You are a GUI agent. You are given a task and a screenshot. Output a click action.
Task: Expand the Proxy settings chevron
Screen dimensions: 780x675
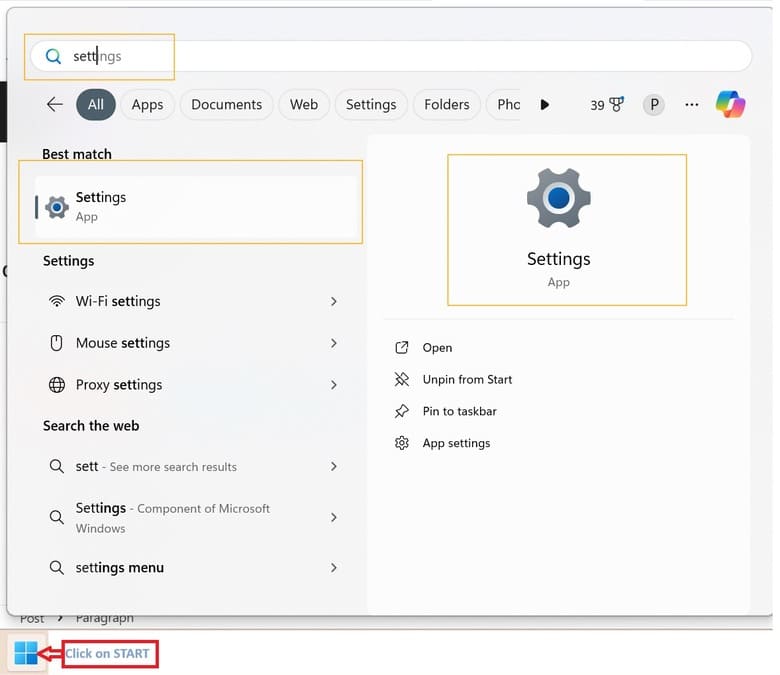click(x=333, y=385)
